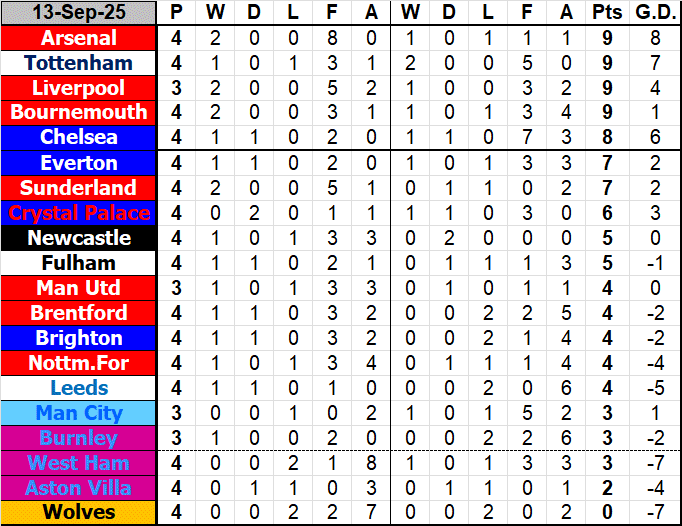The height and width of the screenshot is (526, 682).
Task: Click the G.D. column header
Action: [x=654, y=13]
